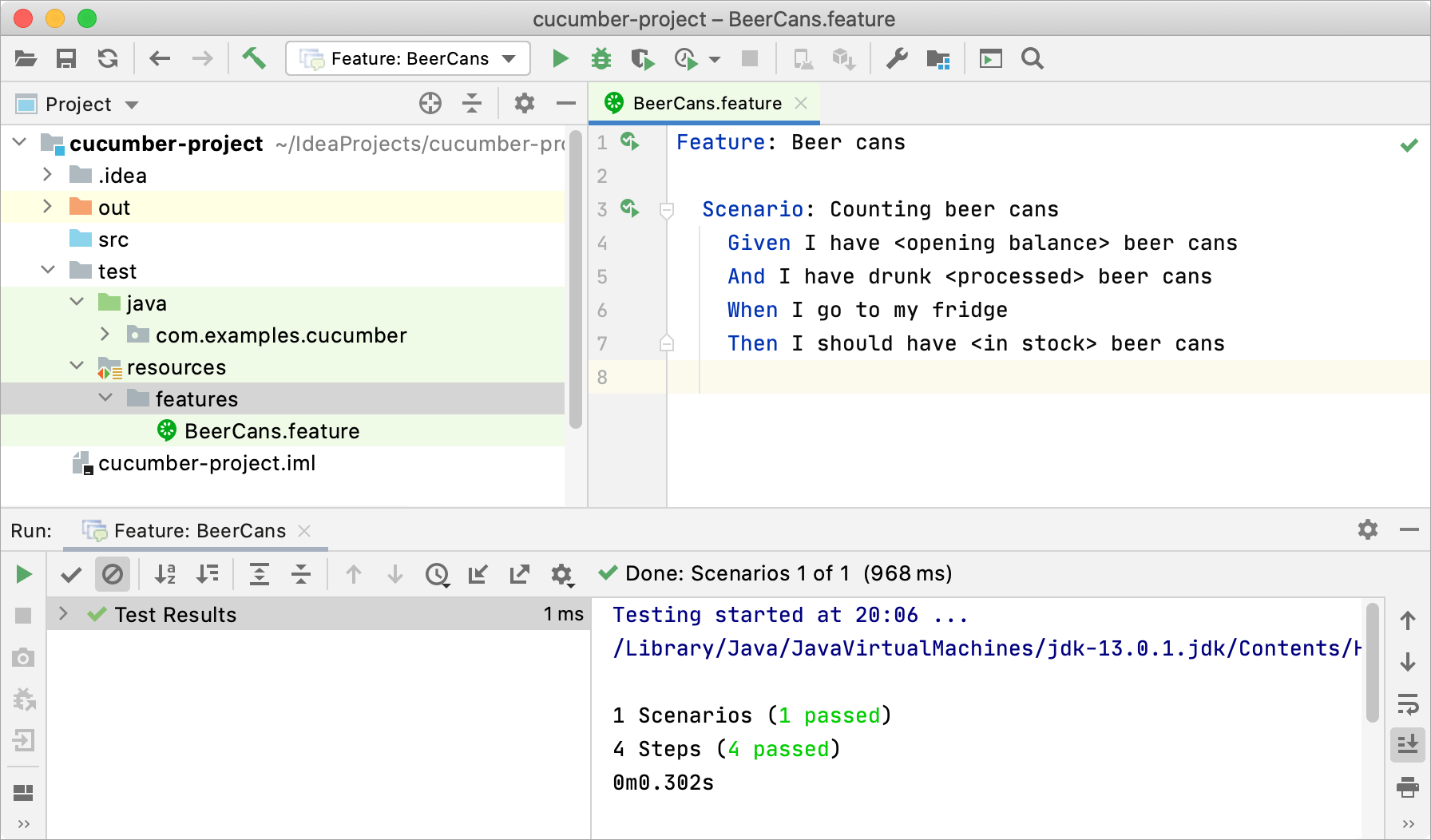Select BeerCans.feature in the Project tree
Viewport: 1431px width, 840px height.
tap(272, 430)
